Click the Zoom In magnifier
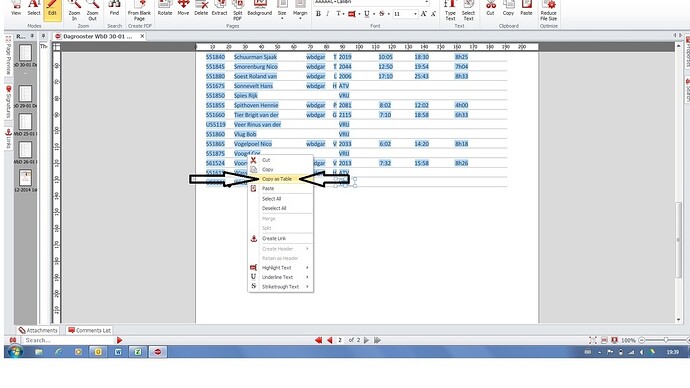 74,11
